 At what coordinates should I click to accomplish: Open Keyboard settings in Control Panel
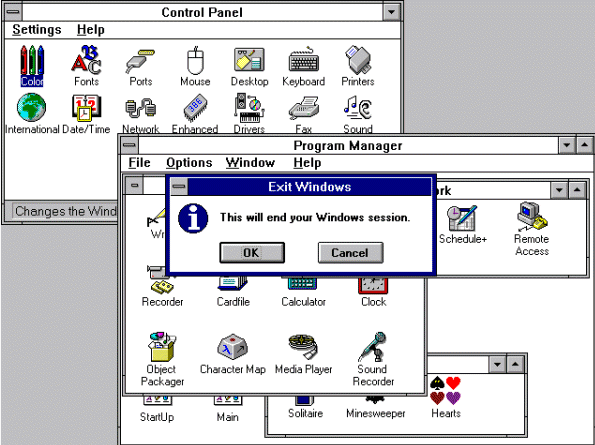(x=304, y=65)
